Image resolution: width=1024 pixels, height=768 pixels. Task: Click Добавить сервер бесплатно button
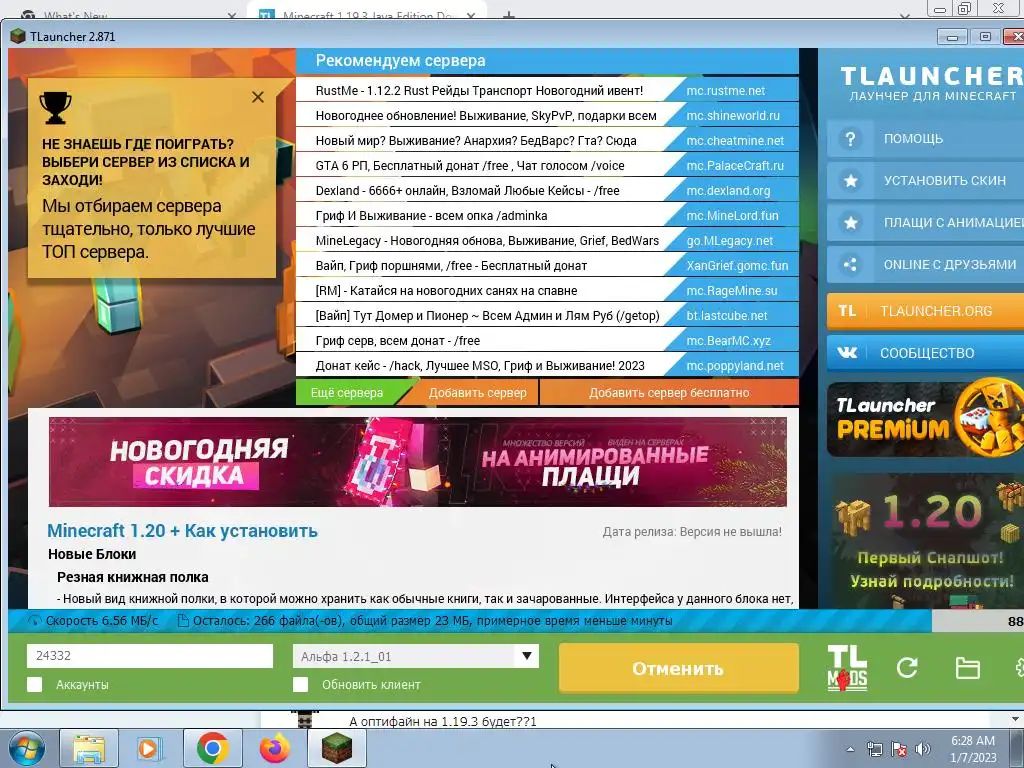669,392
